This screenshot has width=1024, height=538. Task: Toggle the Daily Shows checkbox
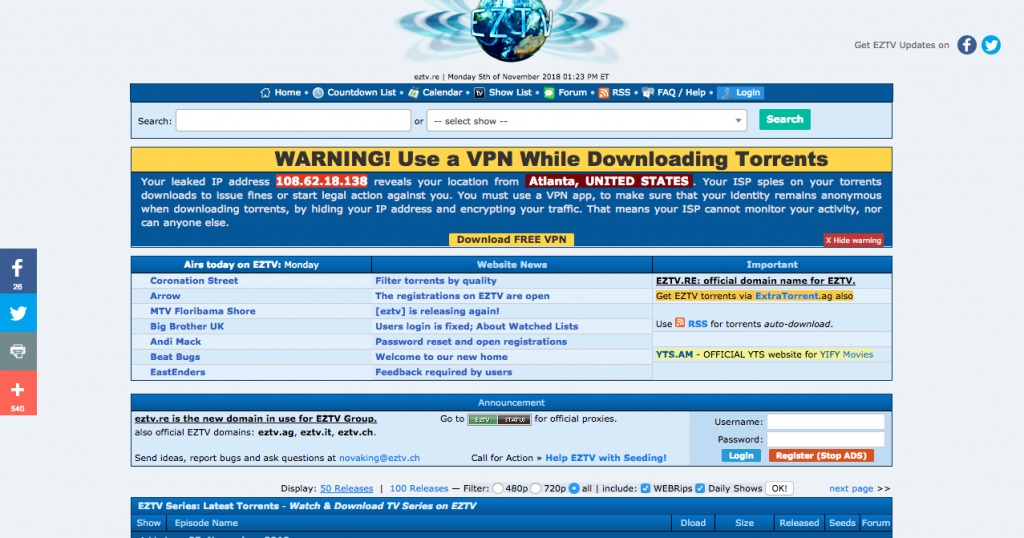(700, 488)
